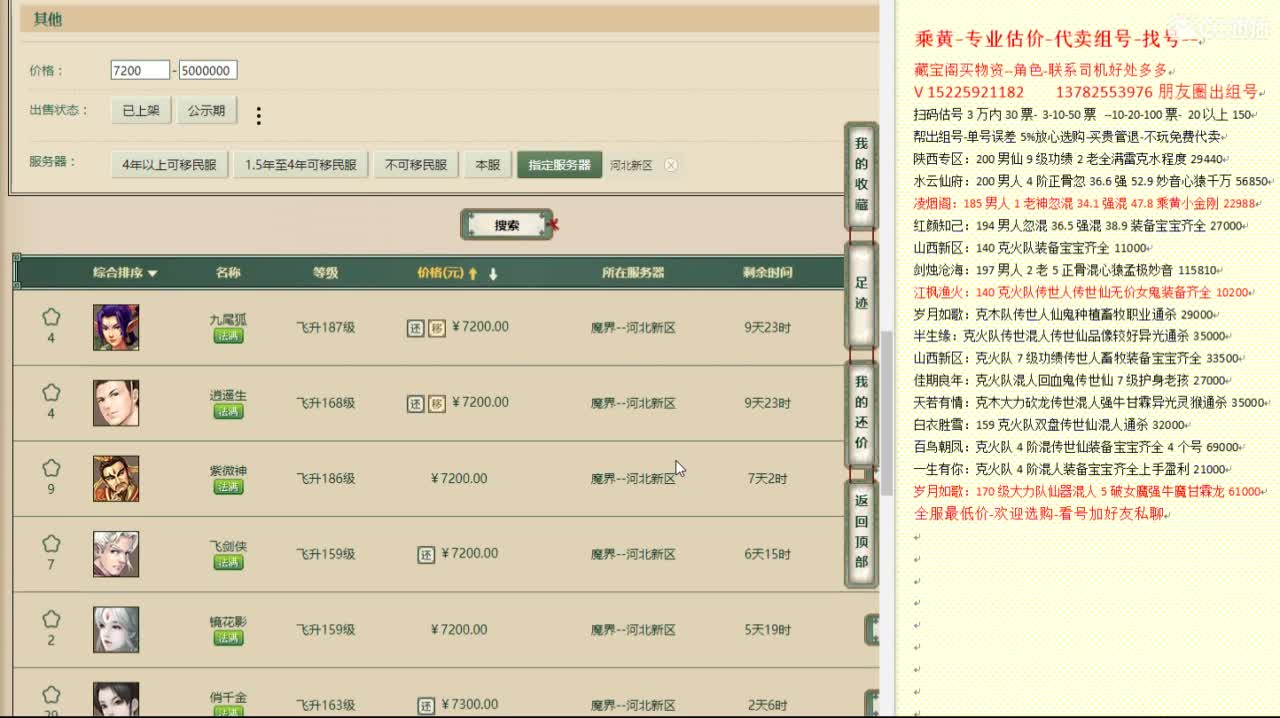
Task: Favorite the 九尾狐 listing star
Action: [51, 317]
